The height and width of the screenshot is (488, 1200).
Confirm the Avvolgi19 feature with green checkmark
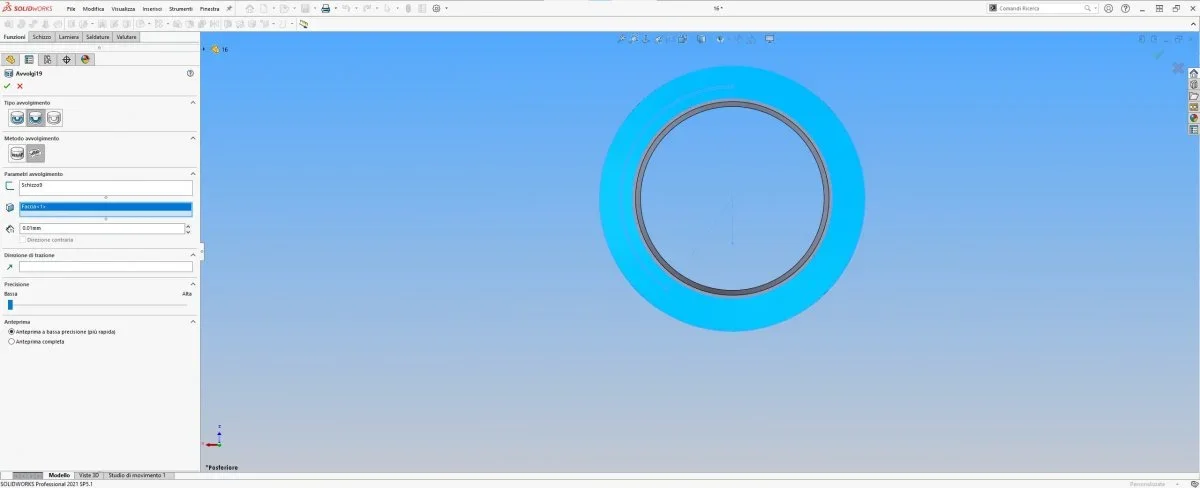[7, 86]
